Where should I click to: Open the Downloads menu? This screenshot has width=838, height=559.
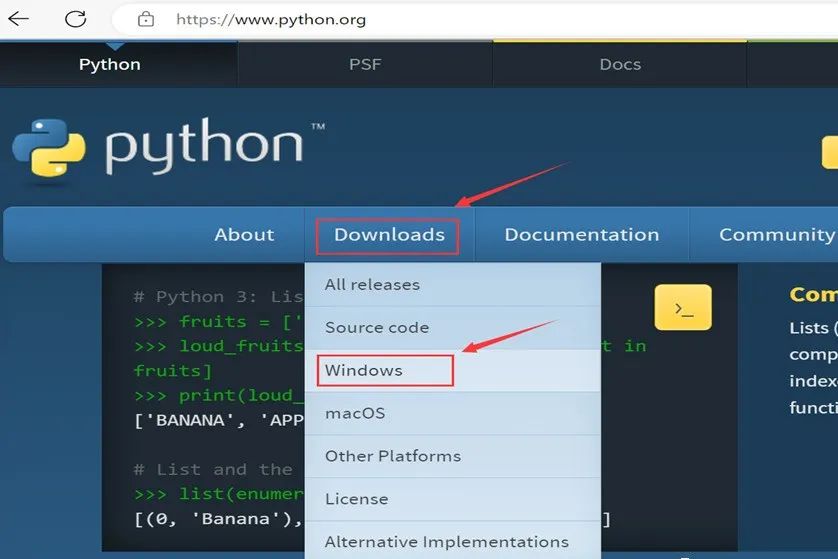[389, 235]
